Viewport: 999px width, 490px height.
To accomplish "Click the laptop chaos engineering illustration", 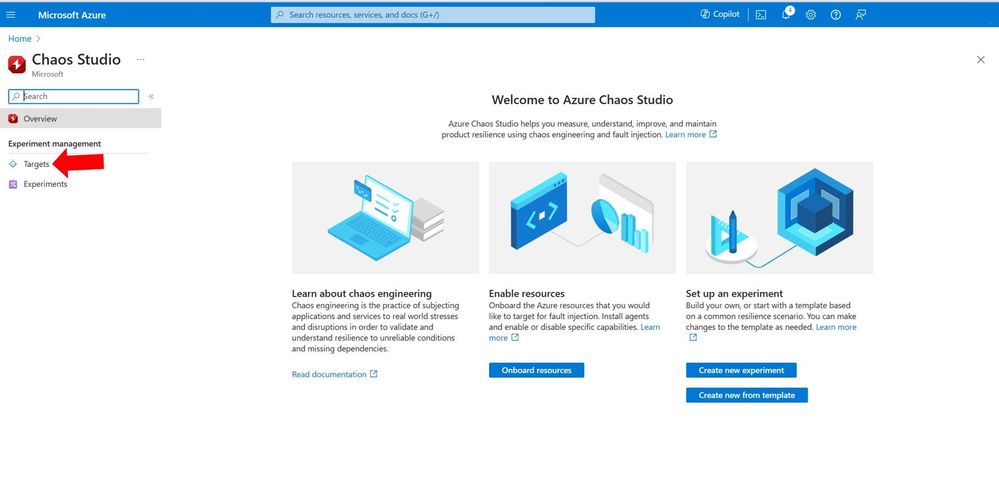I will 385,218.
